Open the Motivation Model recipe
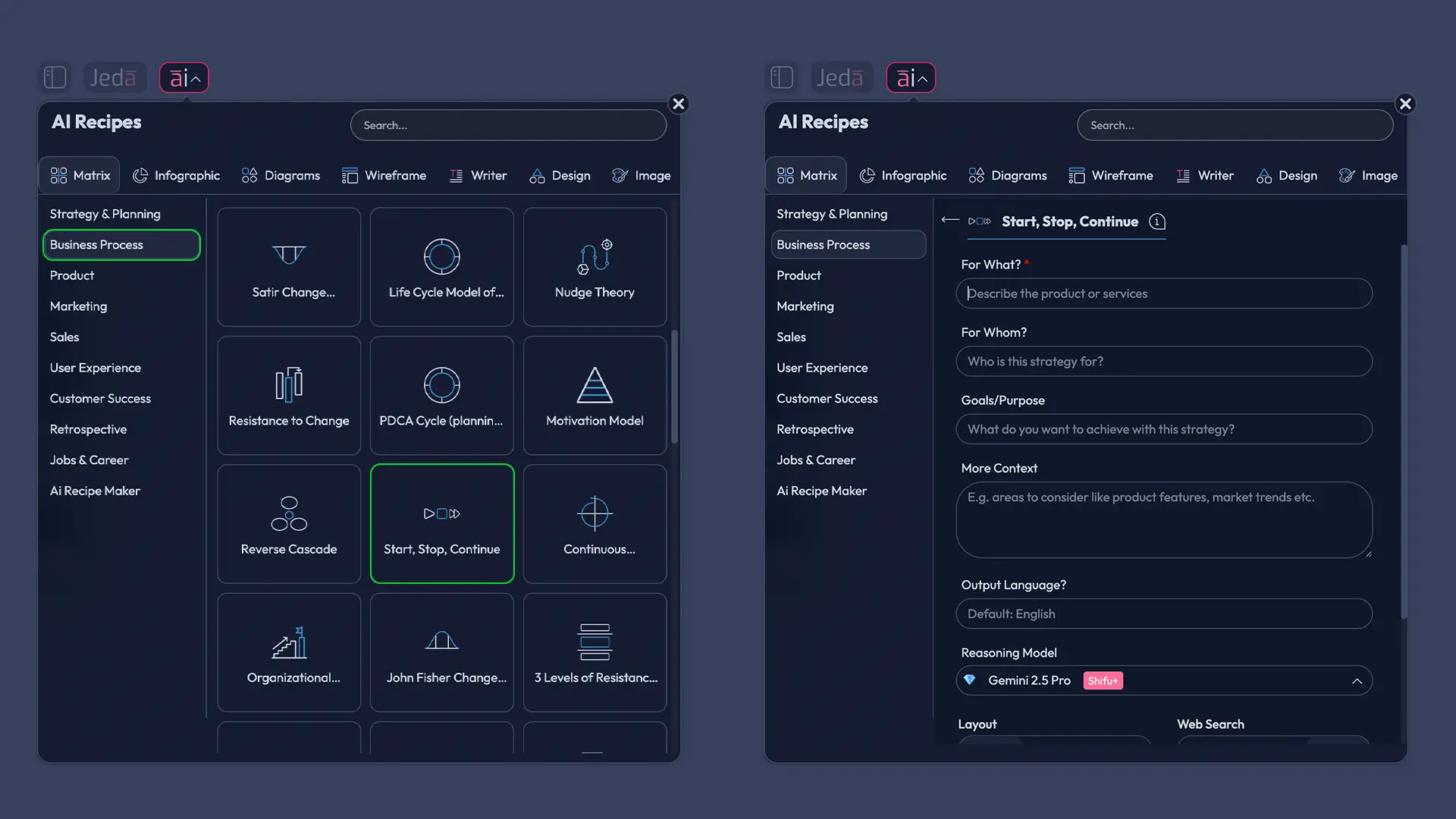 (595, 394)
